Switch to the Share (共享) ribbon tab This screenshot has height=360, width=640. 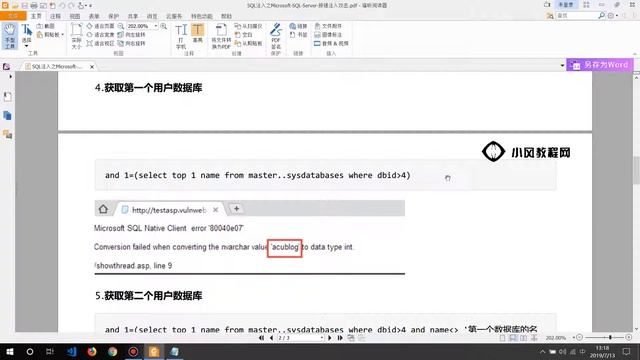(133, 16)
